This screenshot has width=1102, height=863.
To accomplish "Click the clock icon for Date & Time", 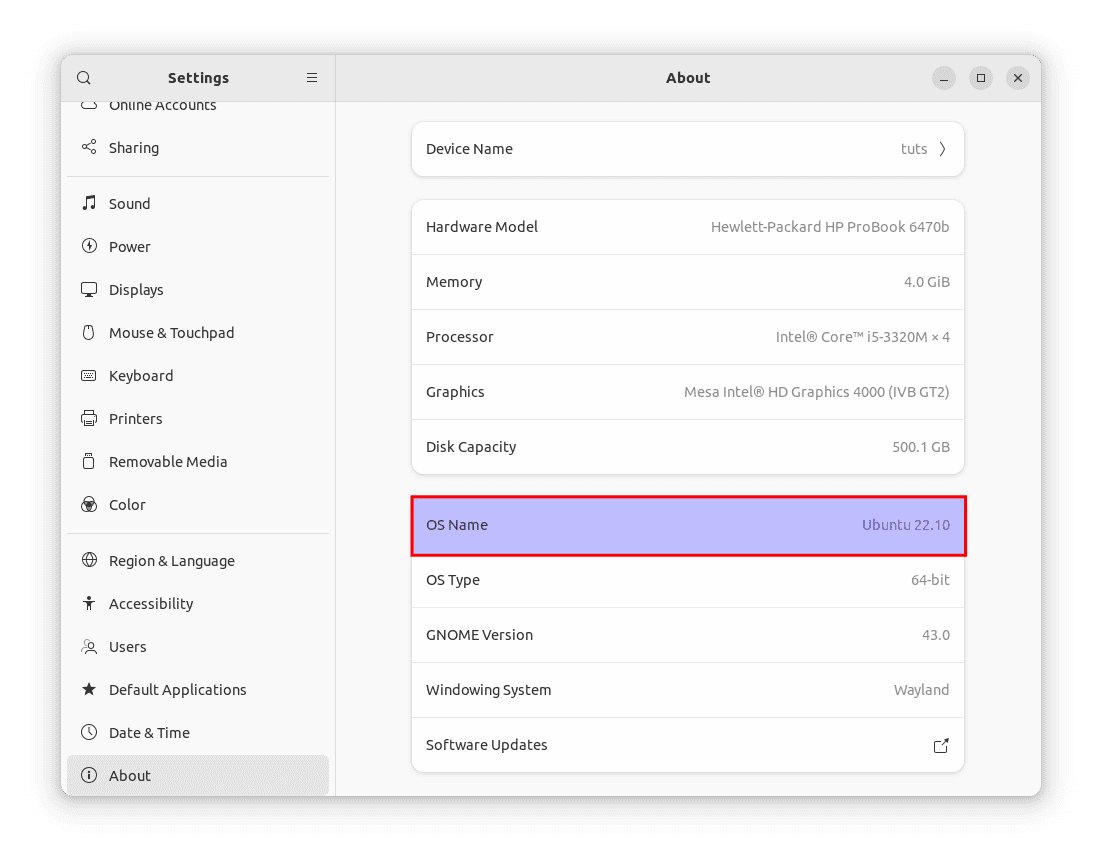I will (89, 732).
